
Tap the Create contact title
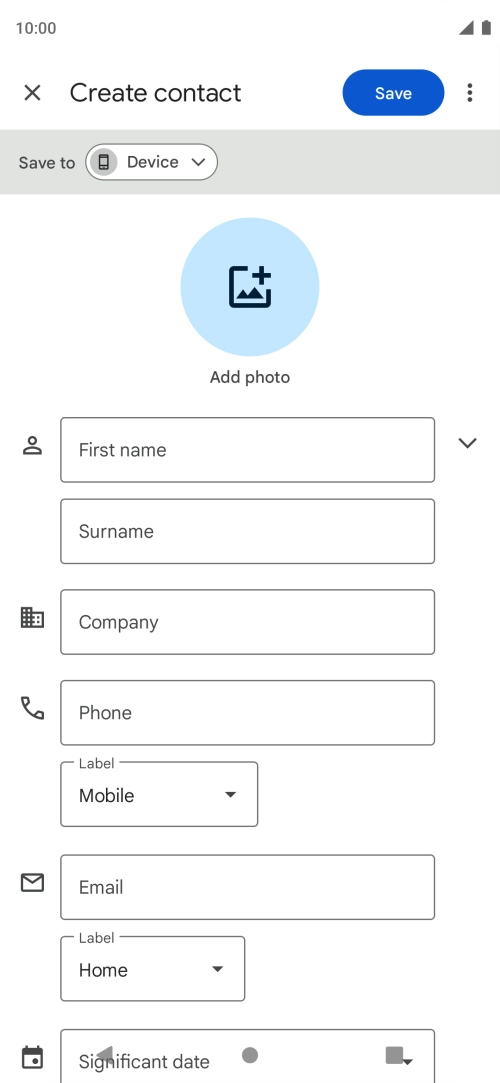155,93
